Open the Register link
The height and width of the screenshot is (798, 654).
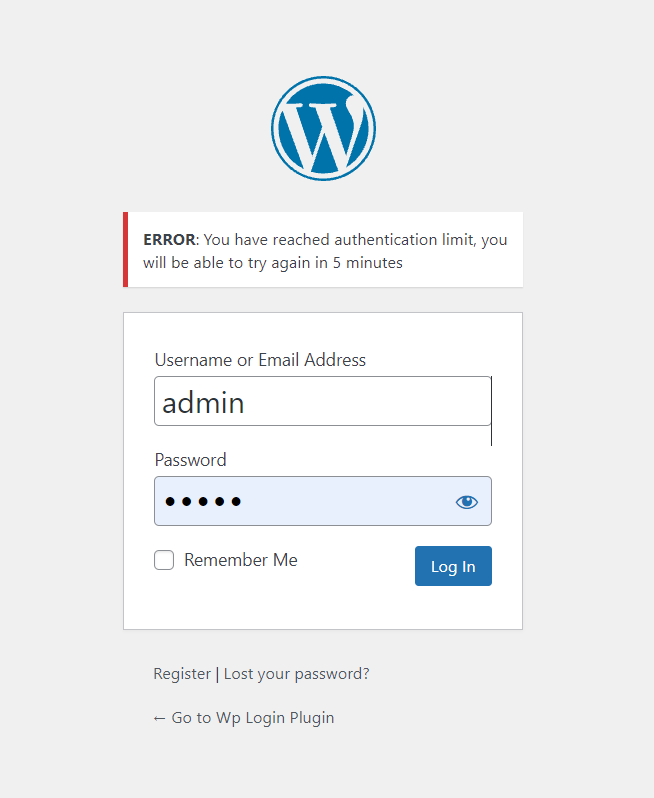coord(182,674)
